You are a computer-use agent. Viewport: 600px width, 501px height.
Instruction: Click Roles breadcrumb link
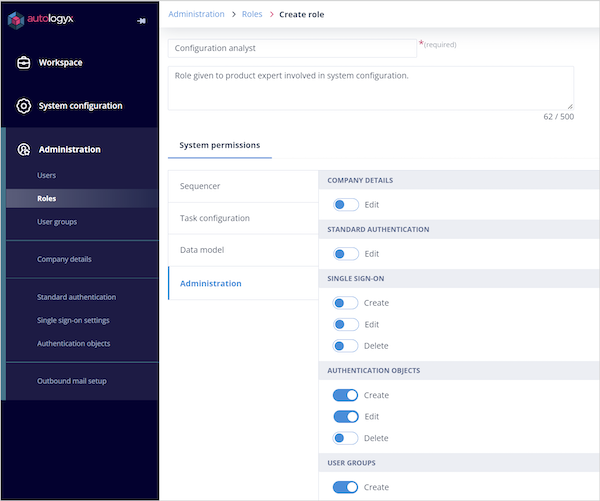[x=252, y=14]
